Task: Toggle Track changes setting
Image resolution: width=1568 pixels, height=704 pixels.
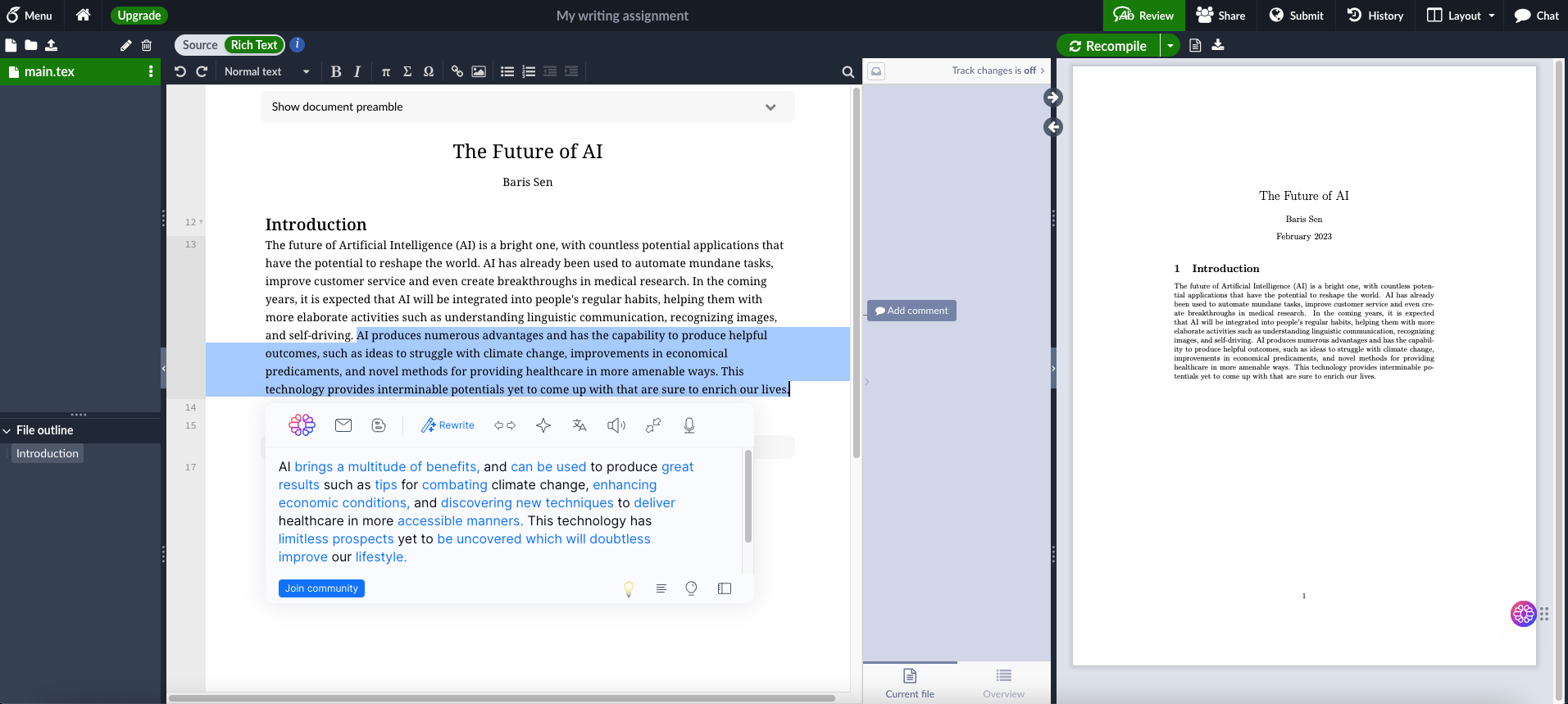Action: coord(998,70)
